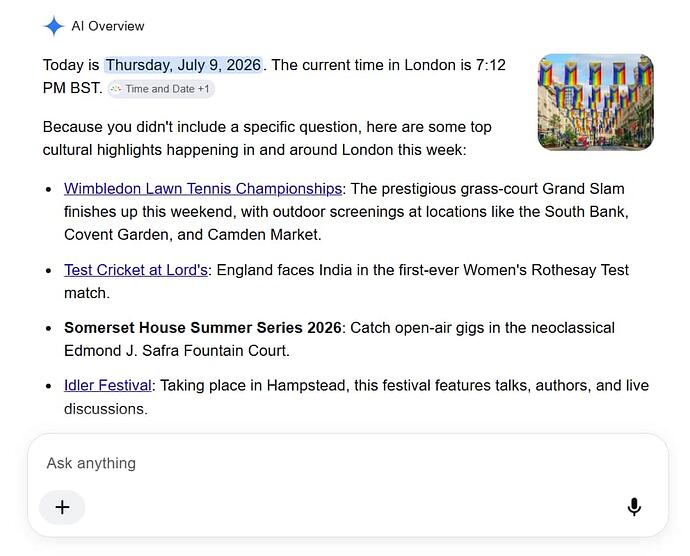Click the highlighted Thursday, July 9, 2026 date
Image resolution: width=690 pixels, height=556 pixels.
[183, 65]
